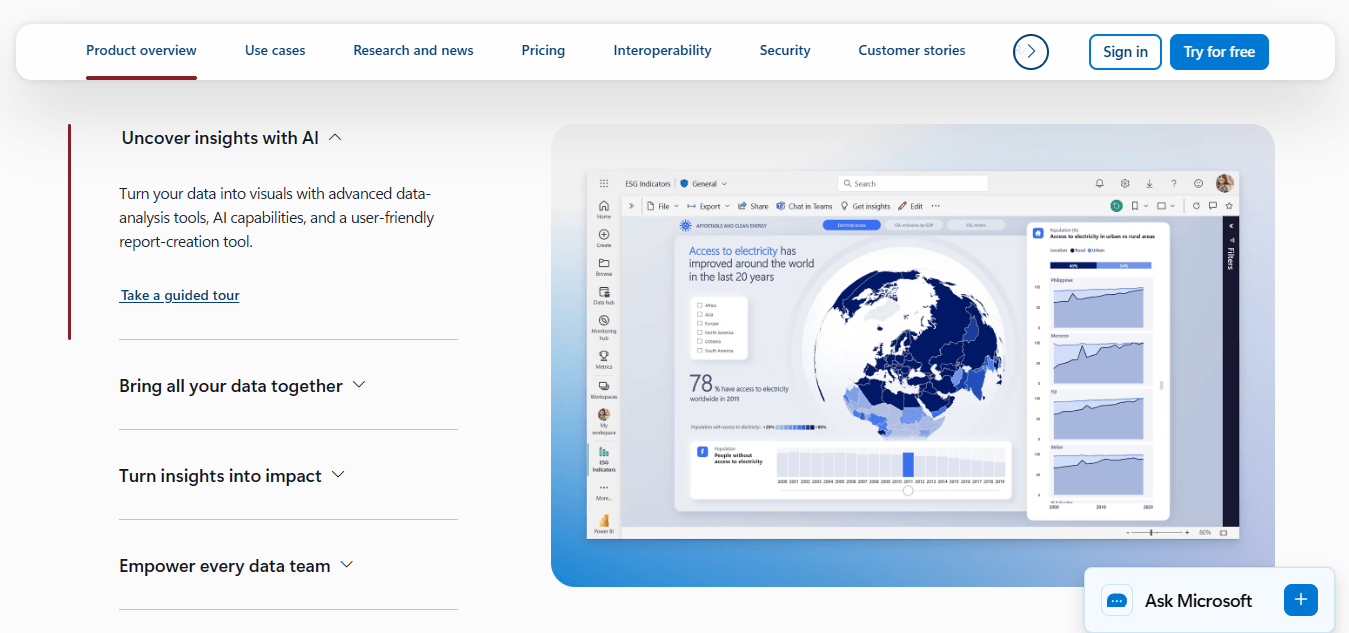Select ESG Indicators report icon in sidebar
Viewport: 1349px width, 633px height.
tap(603, 452)
